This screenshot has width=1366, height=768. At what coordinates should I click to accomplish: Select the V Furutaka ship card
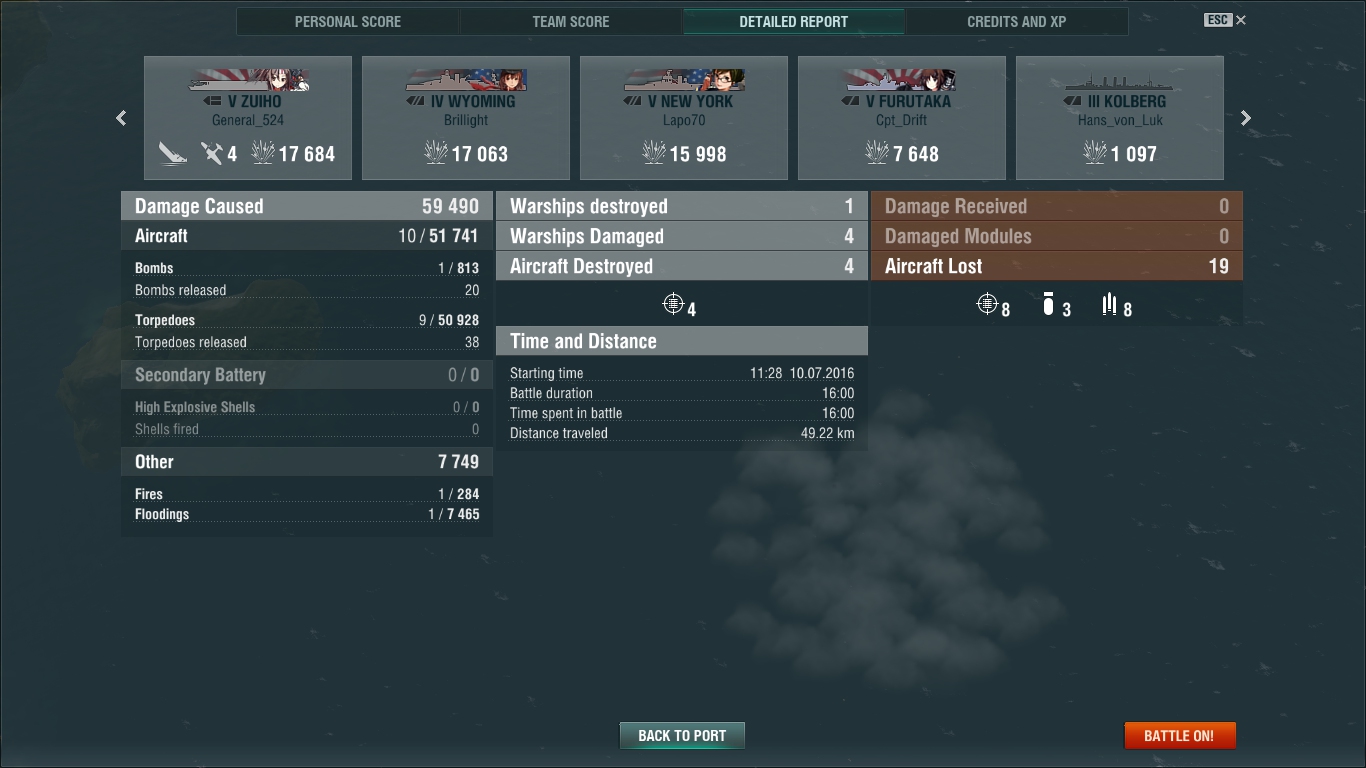[x=902, y=118]
